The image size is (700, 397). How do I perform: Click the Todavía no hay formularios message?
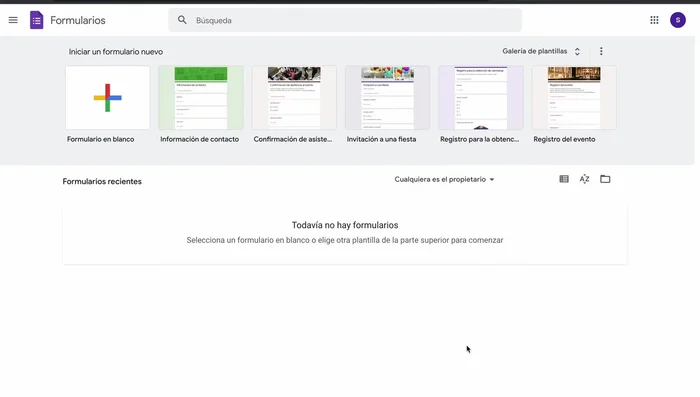click(x=345, y=225)
